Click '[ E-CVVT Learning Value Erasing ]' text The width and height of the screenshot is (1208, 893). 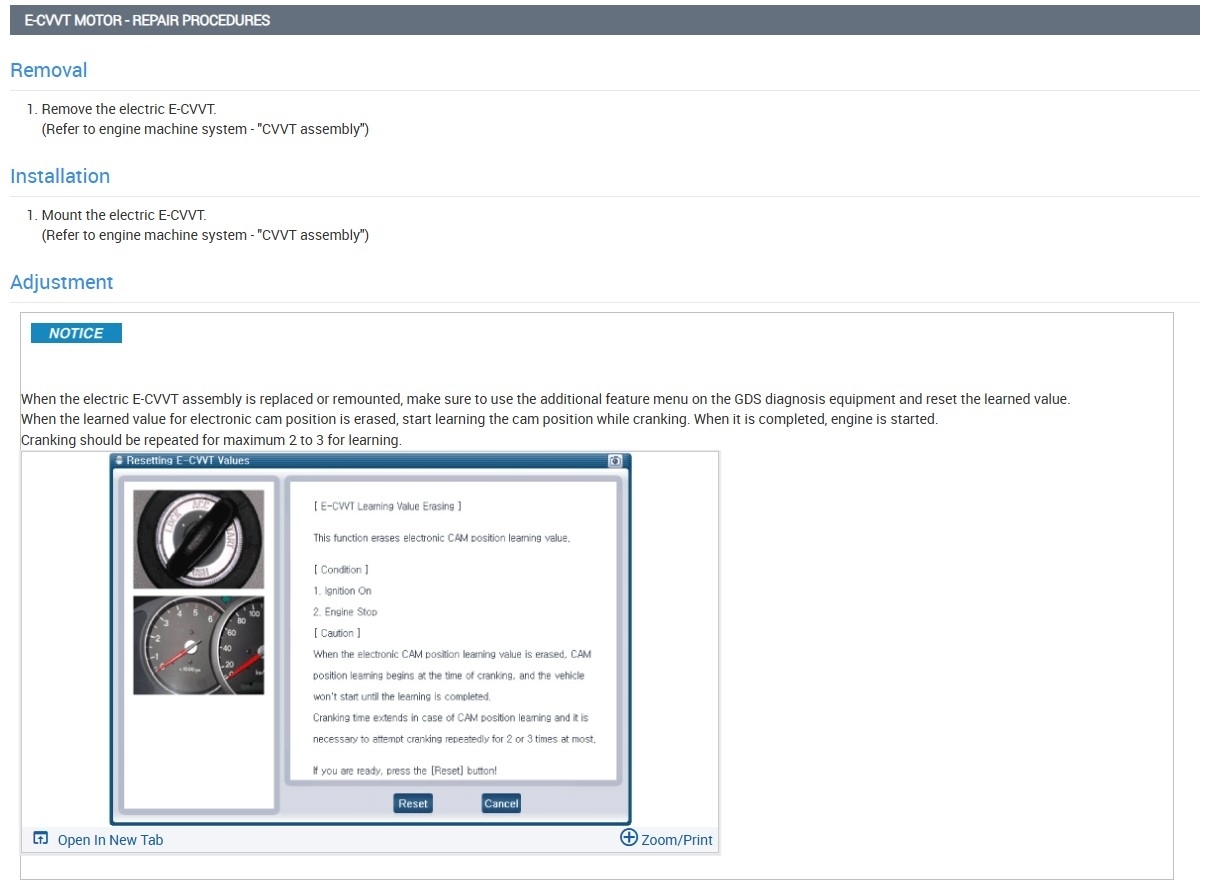coord(387,506)
